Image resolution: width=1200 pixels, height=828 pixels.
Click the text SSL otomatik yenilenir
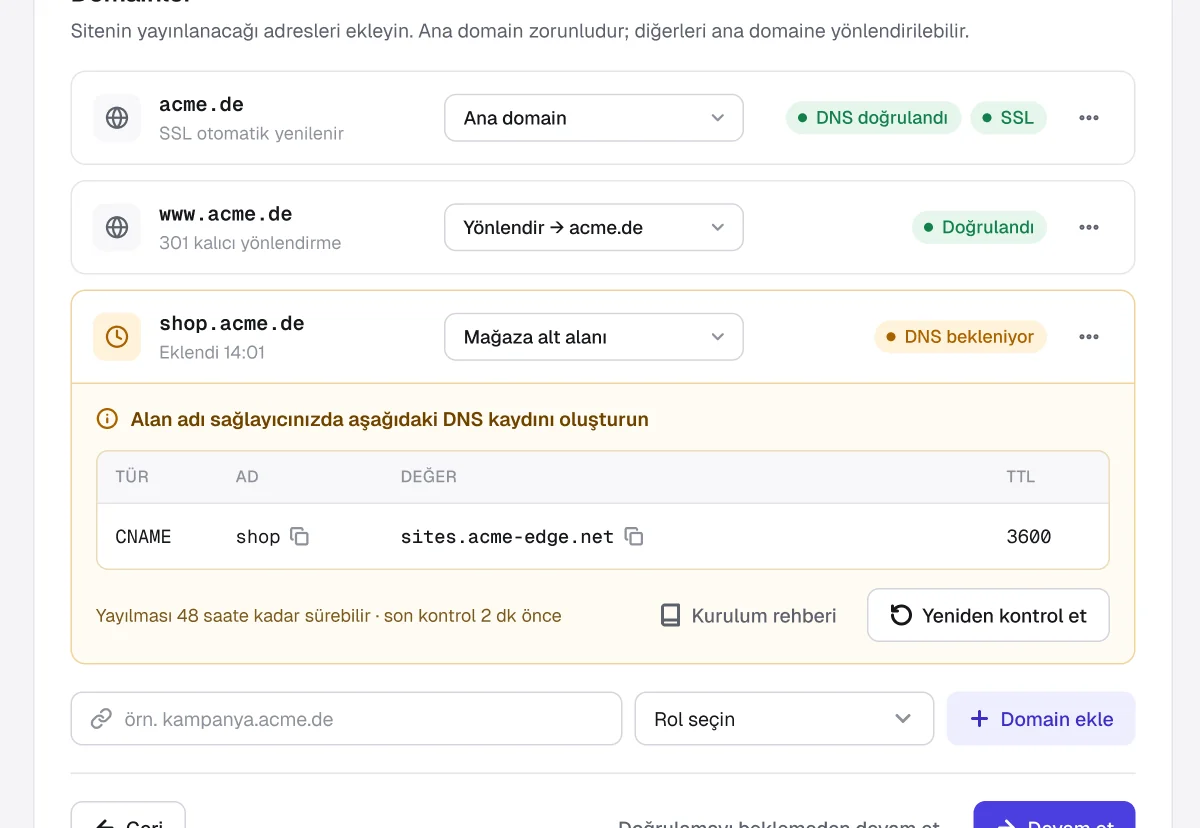(251, 133)
